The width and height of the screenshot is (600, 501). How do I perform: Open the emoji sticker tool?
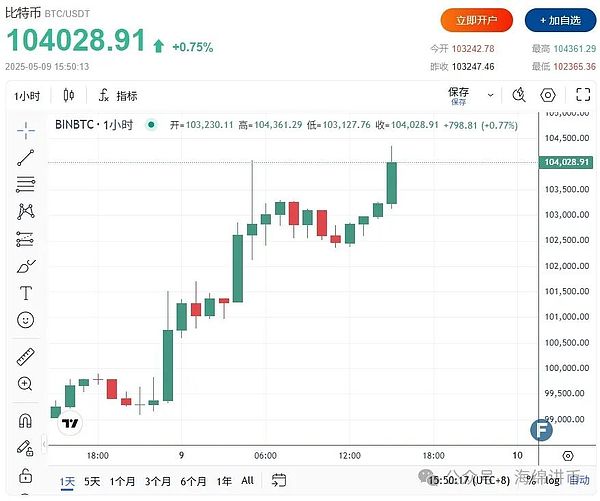point(26,320)
